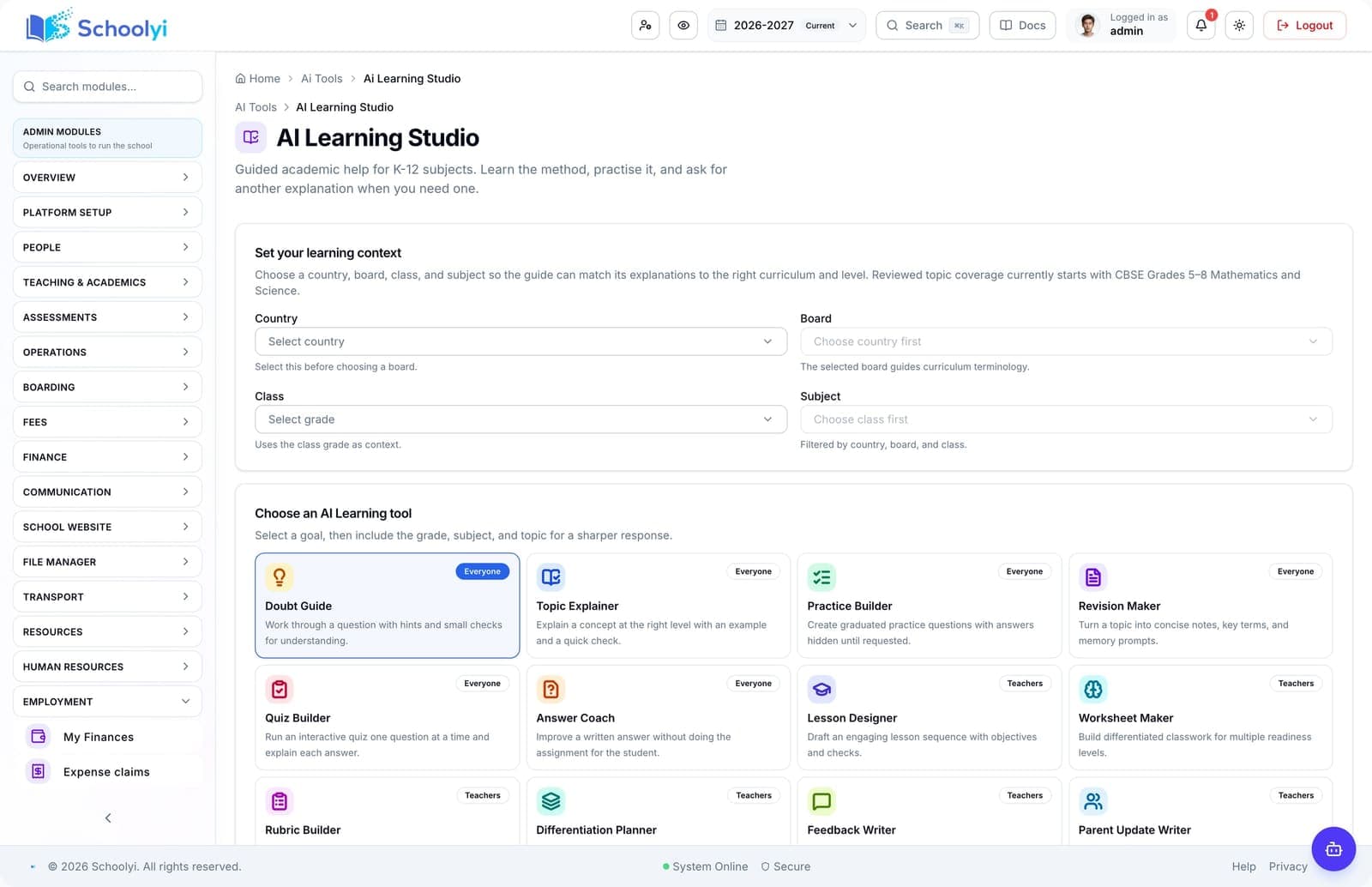Image resolution: width=1372 pixels, height=887 pixels.
Task: Select the Worksheet Maker brain icon
Action: click(x=1092, y=689)
